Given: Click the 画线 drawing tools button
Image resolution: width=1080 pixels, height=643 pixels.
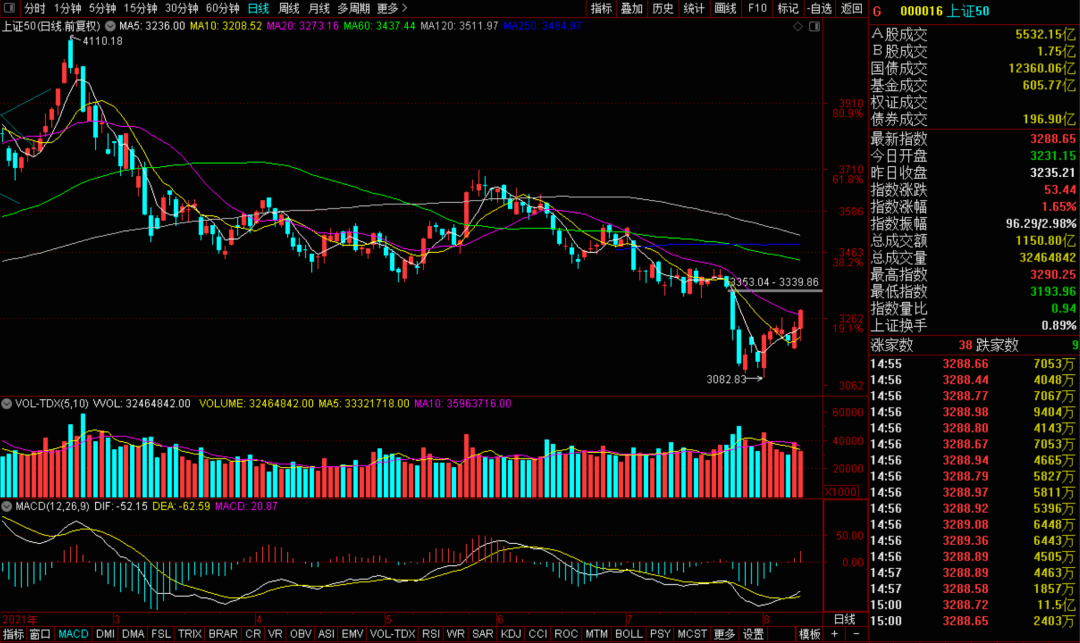Looking at the screenshot, I should point(726,8).
